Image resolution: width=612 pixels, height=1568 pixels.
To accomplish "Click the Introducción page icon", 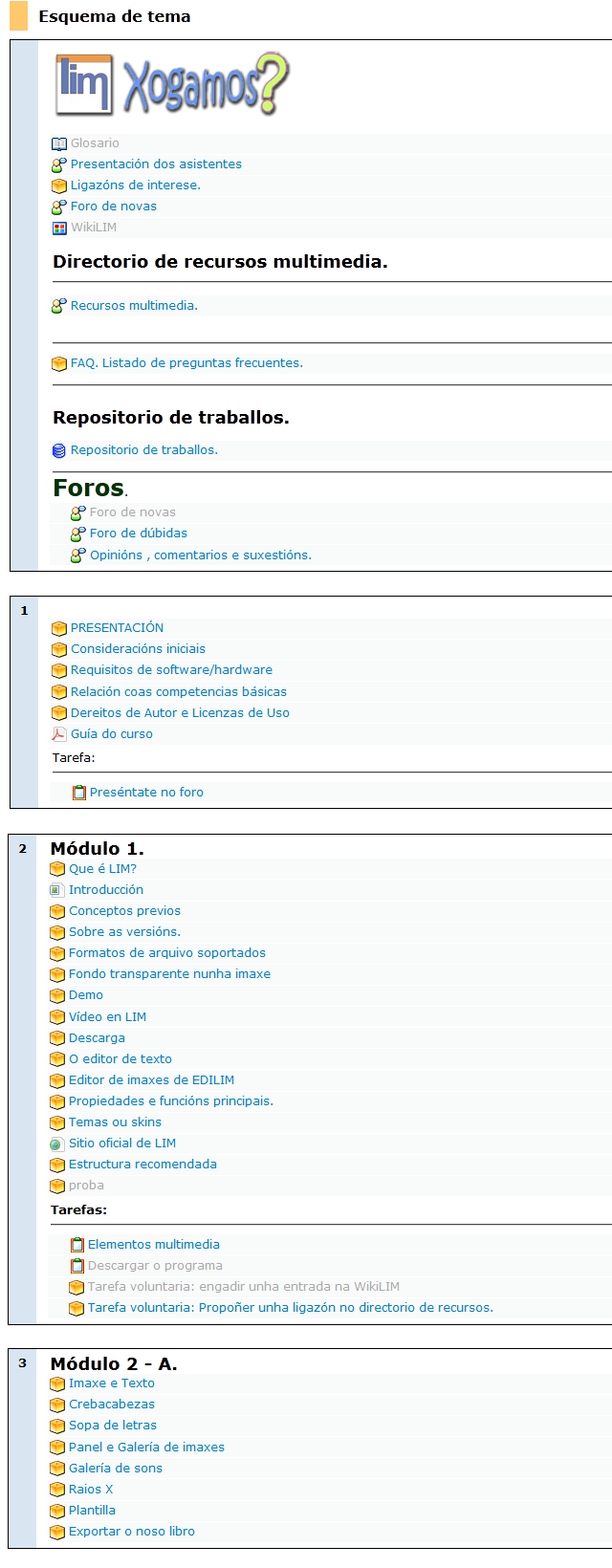I will coord(57,890).
